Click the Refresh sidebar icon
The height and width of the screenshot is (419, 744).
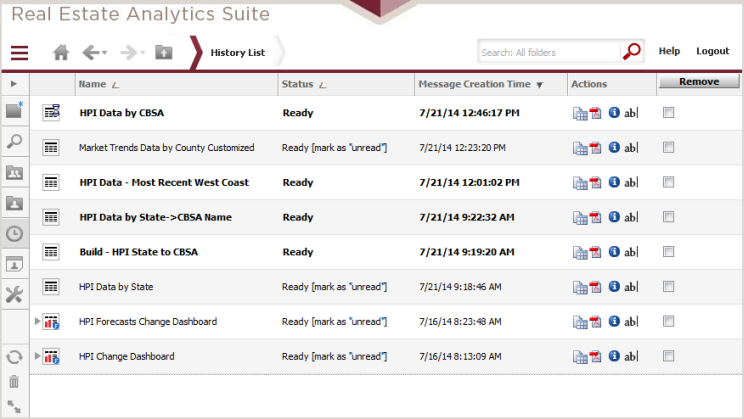[14, 357]
